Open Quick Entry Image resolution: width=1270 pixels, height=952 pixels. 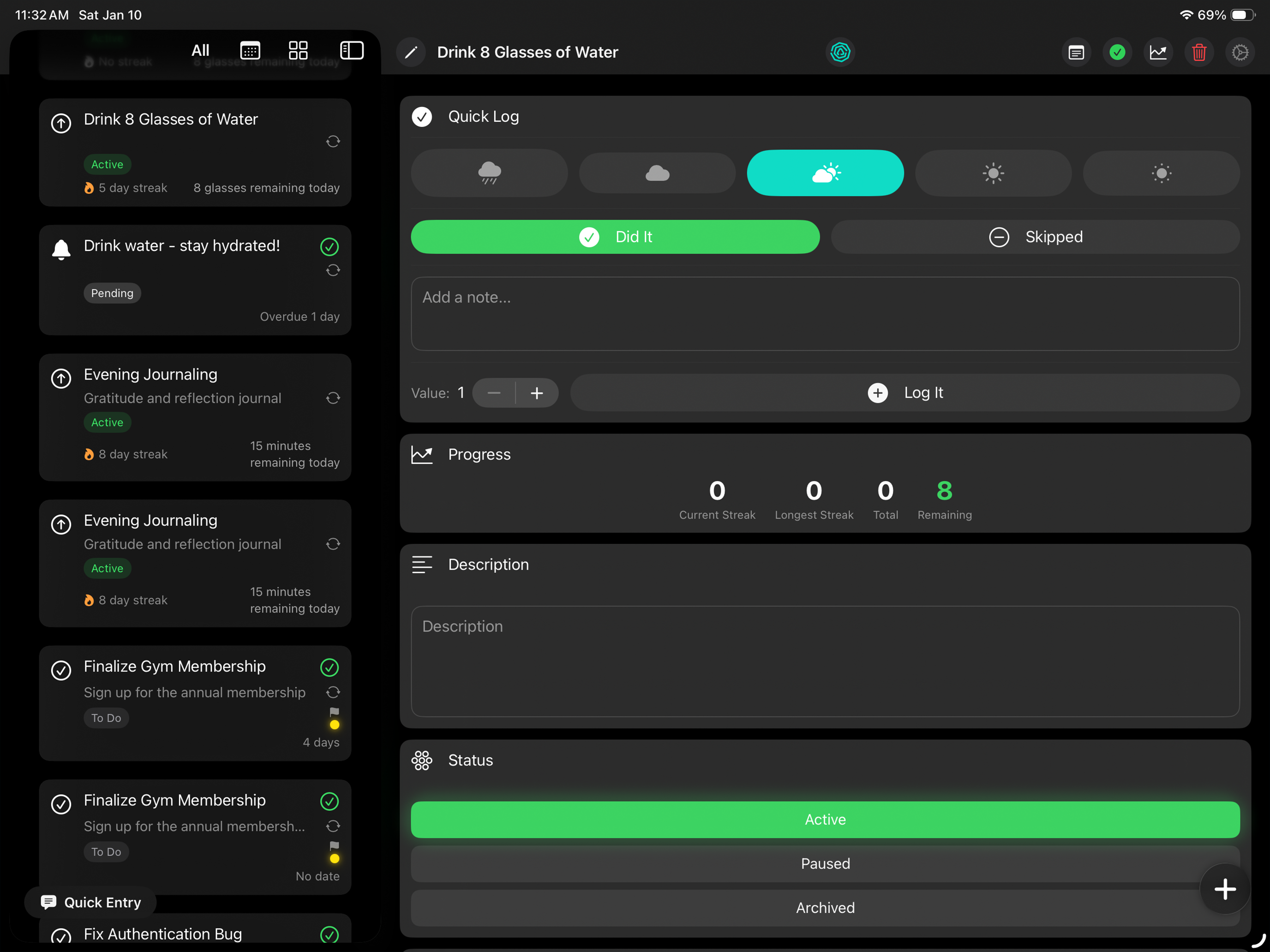click(91, 902)
